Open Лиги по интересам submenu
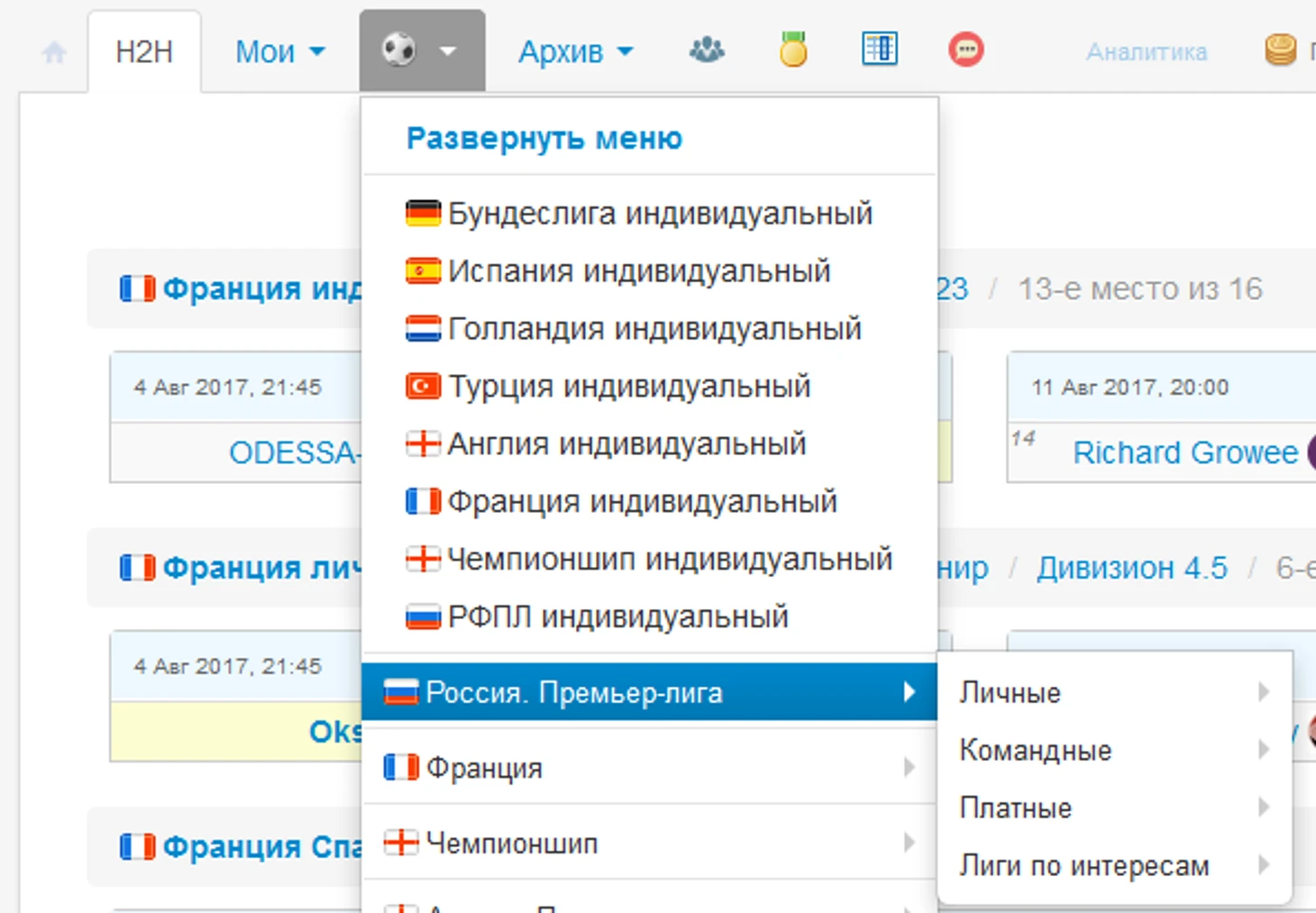 tap(1115, 866)
